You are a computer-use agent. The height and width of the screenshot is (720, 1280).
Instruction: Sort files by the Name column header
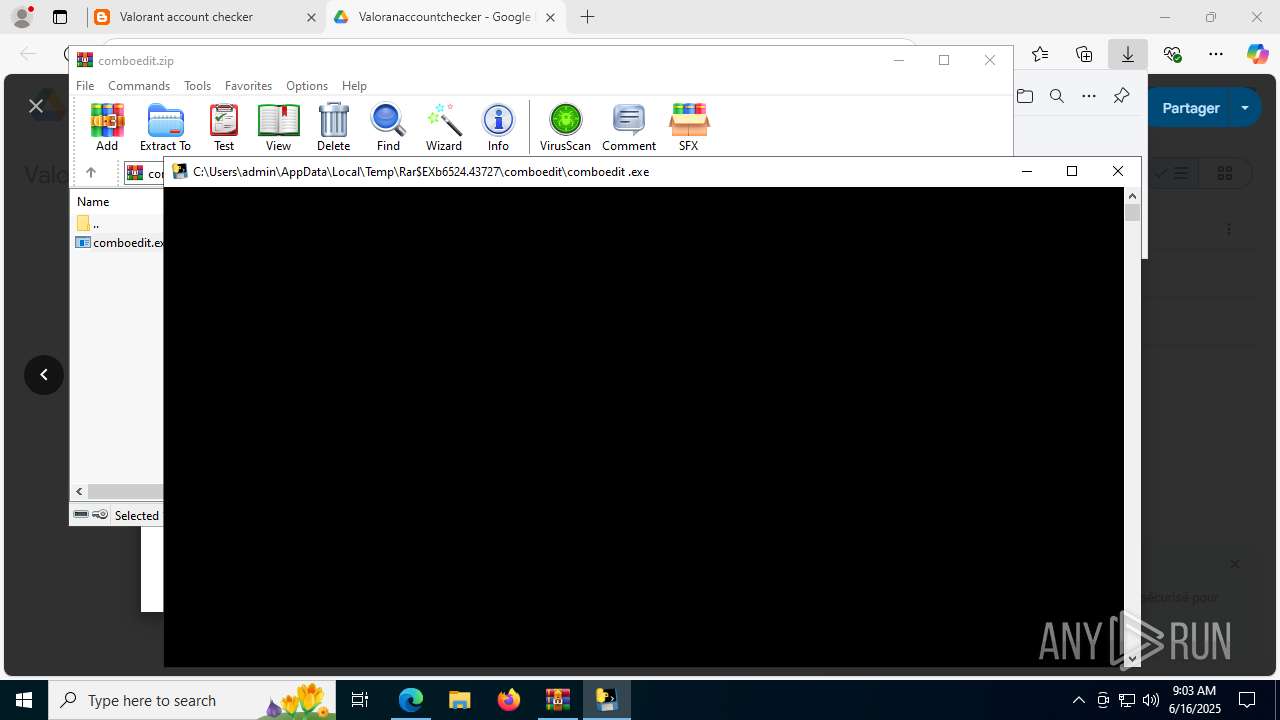pos(93,201)
